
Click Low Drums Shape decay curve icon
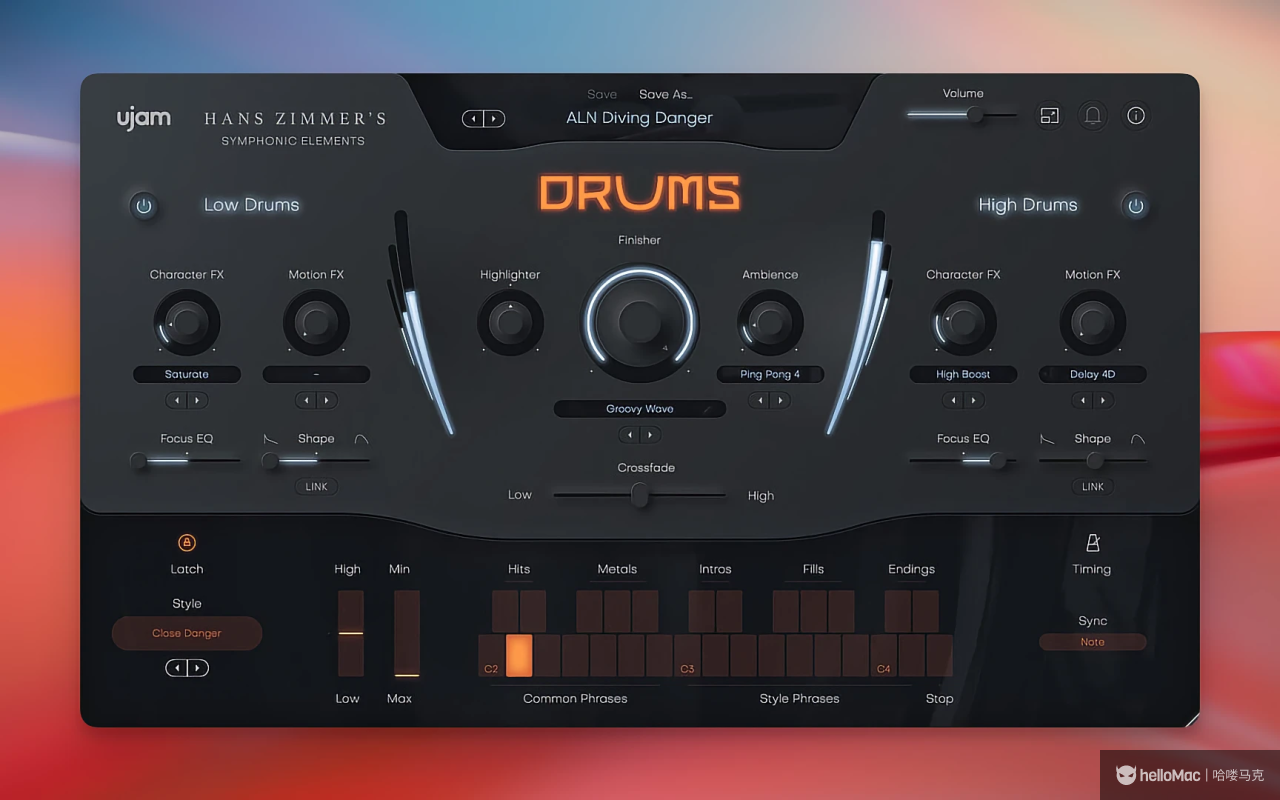click(x=271, y=439)
